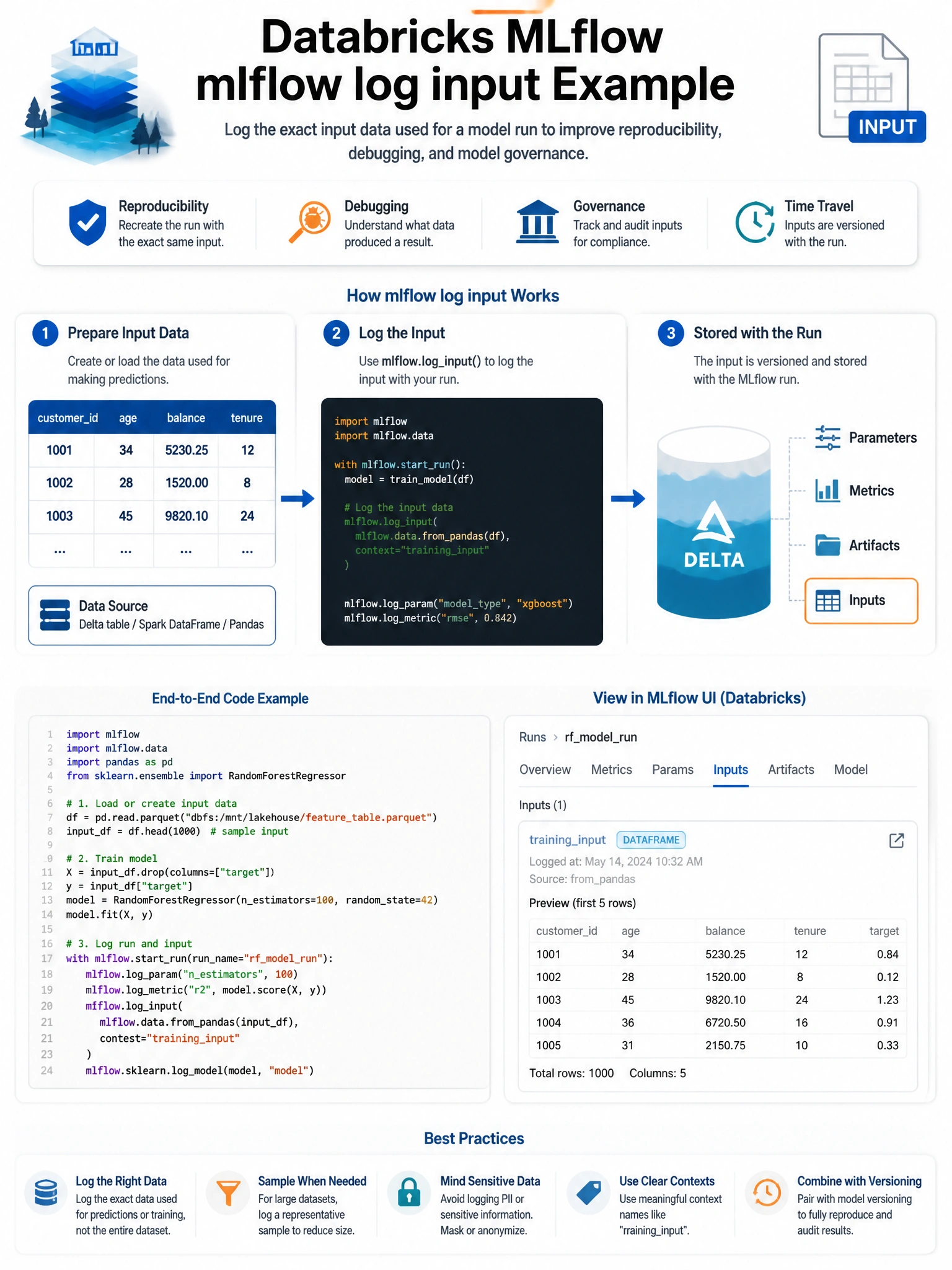
Task: Click the Artifacts label beside Delta storage
Action: click(x=874, y=545)
